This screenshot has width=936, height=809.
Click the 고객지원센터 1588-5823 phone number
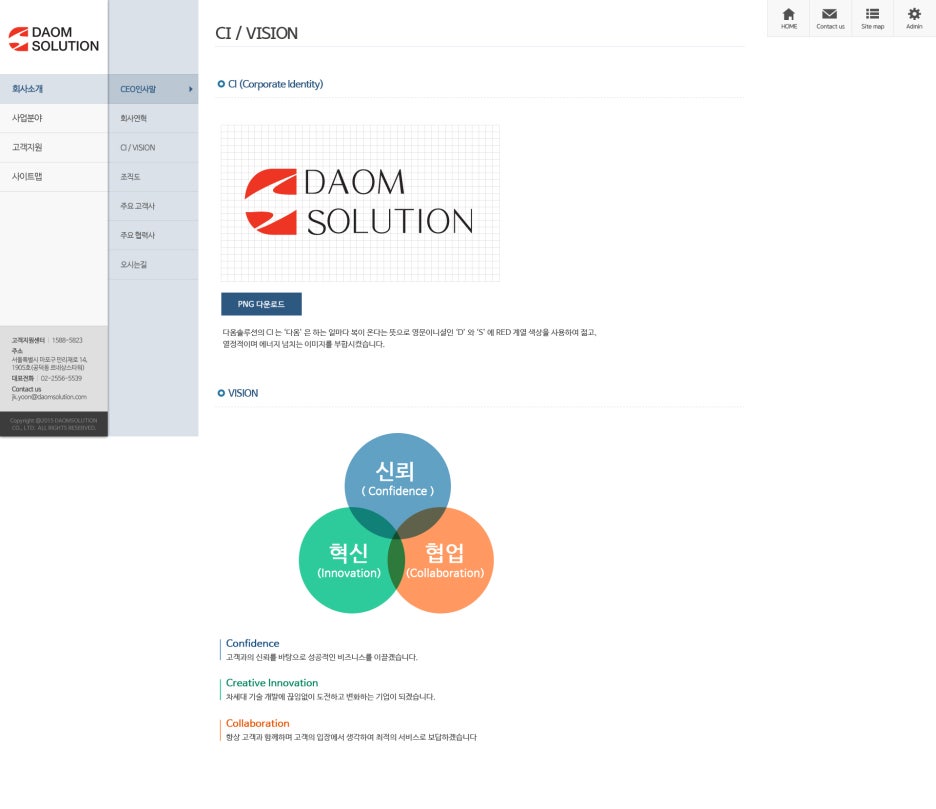click(x=67, y=340)
